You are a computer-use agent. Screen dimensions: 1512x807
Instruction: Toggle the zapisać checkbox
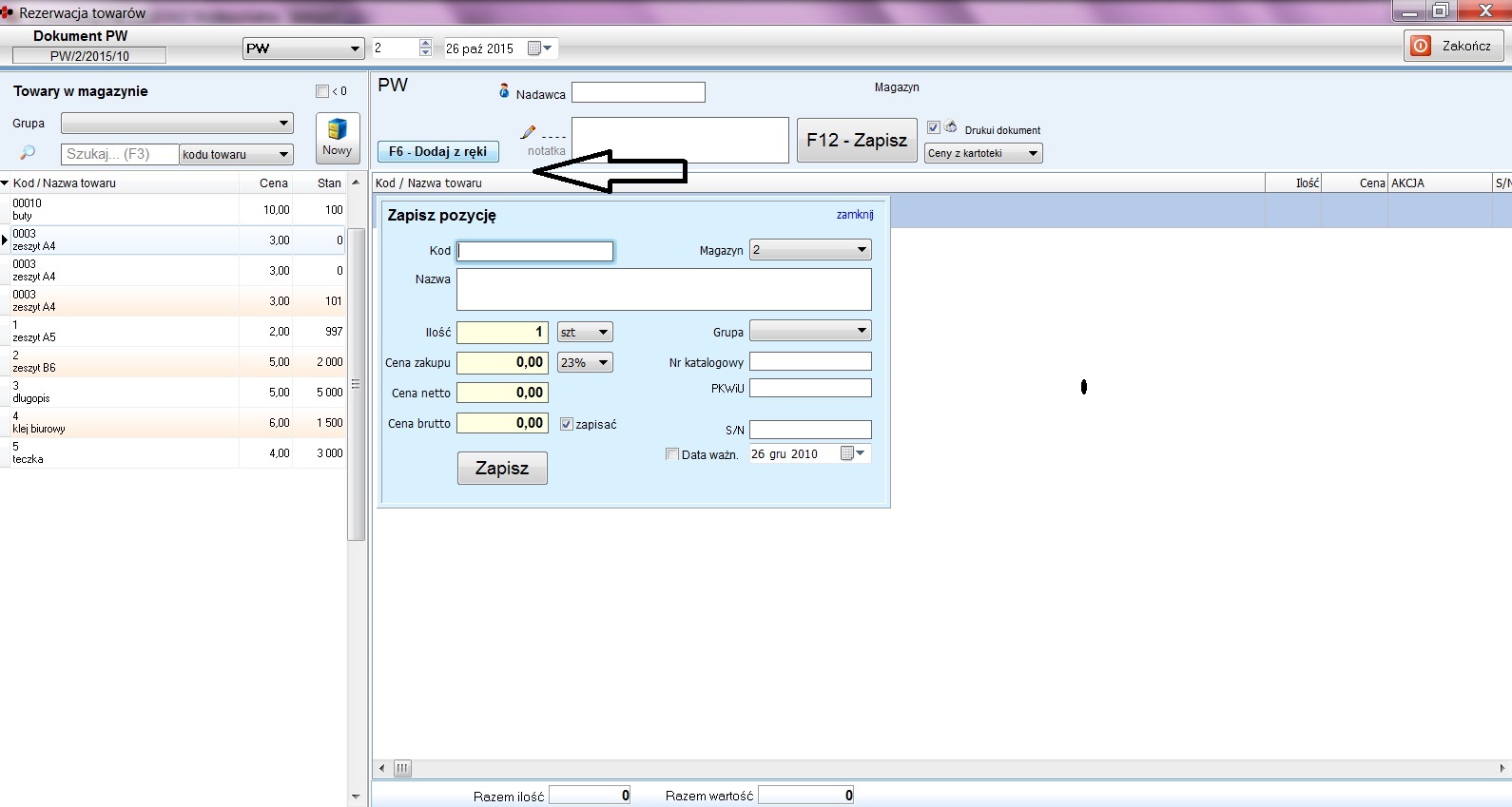[567, 425]
